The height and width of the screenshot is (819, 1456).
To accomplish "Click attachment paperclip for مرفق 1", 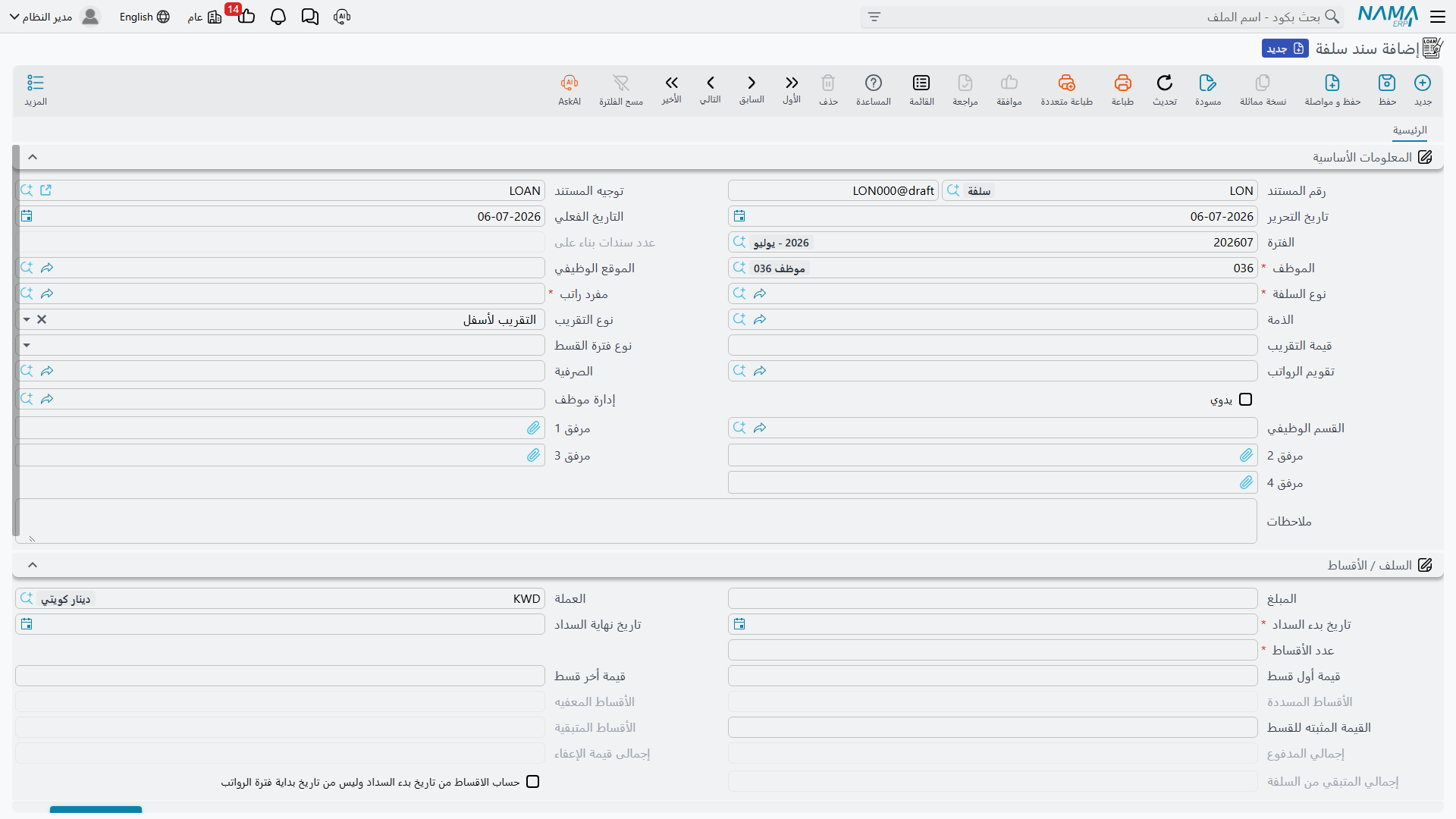I will click(x=534, y=428).
